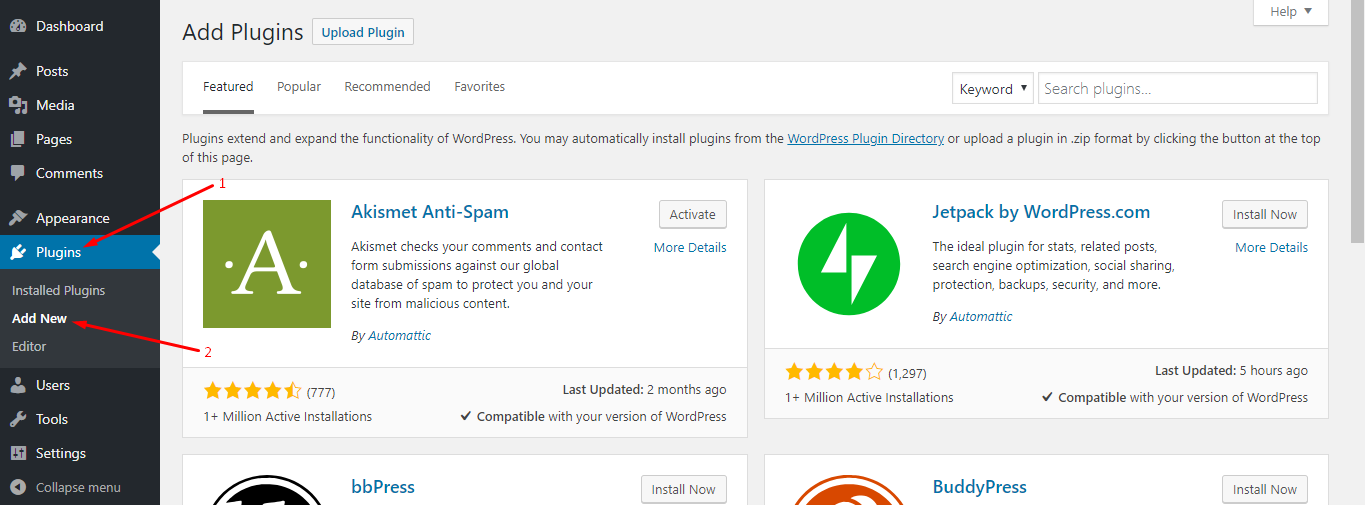This screenshot has height=505, width=1365.
Task: Open the Keyword search type dropdown
Action: click(992, 88)
